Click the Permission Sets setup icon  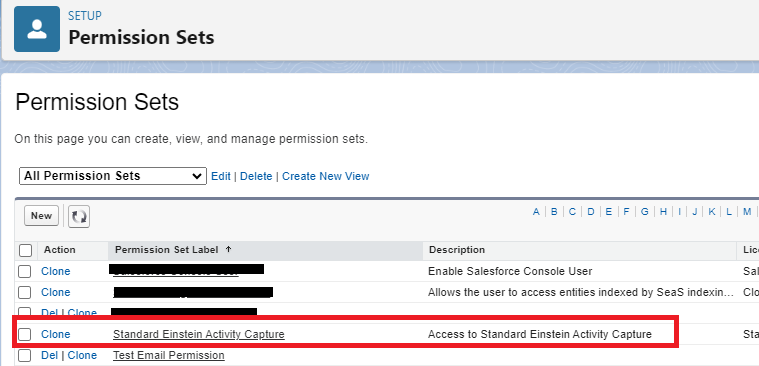(x=37, y=29)
